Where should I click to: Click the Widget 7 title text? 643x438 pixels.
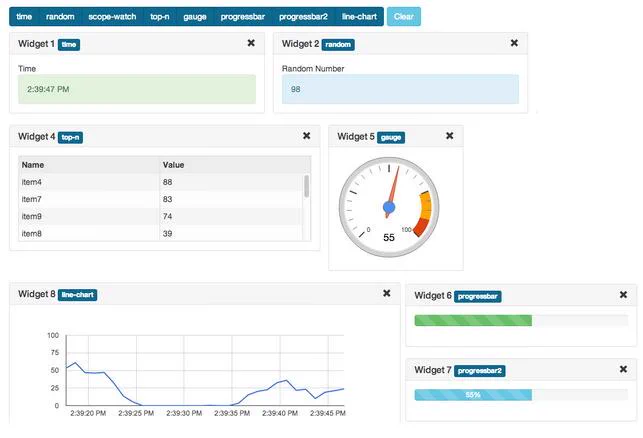point(433,370)
